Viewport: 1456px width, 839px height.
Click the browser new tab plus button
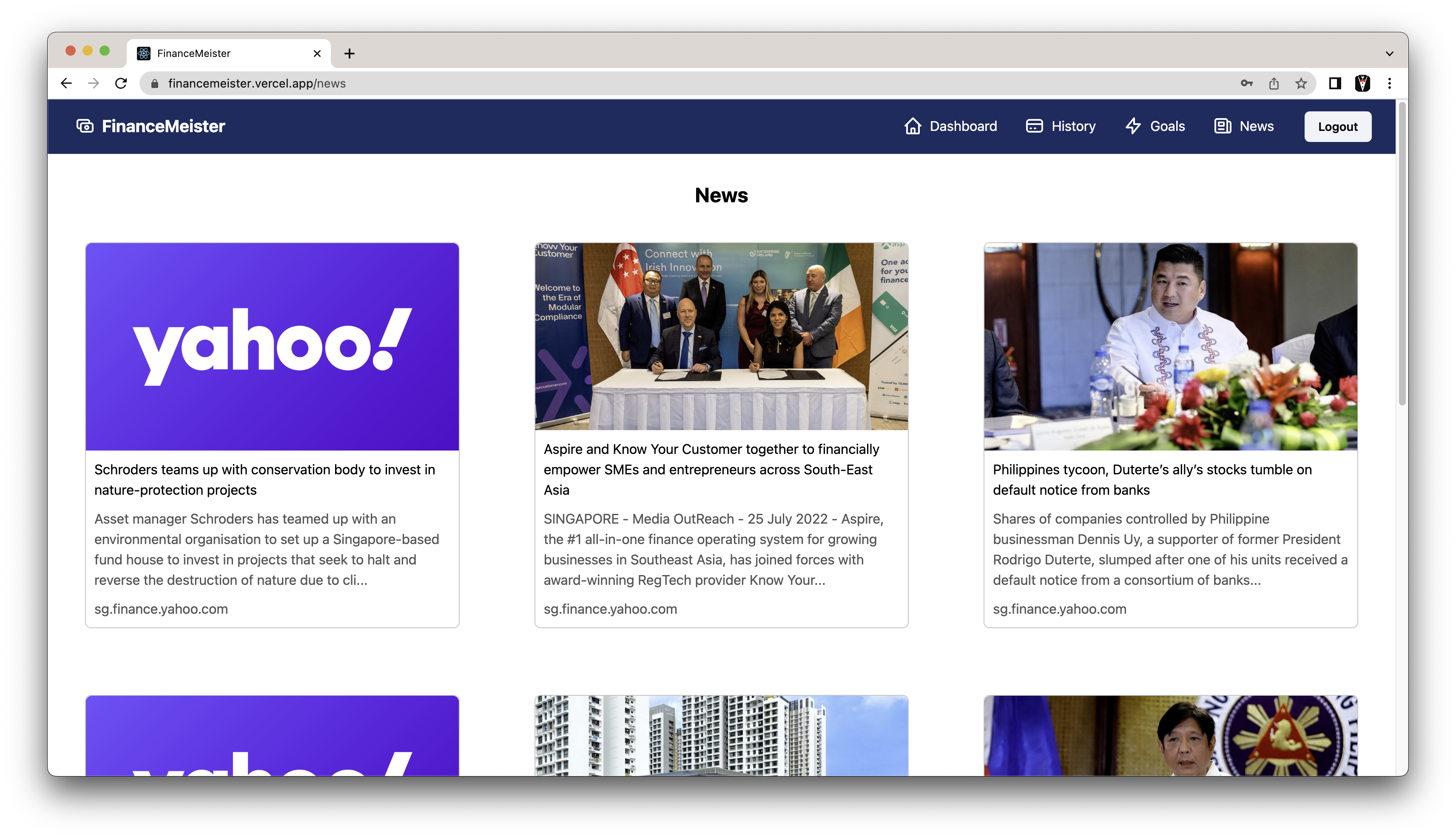coord(349,53)
